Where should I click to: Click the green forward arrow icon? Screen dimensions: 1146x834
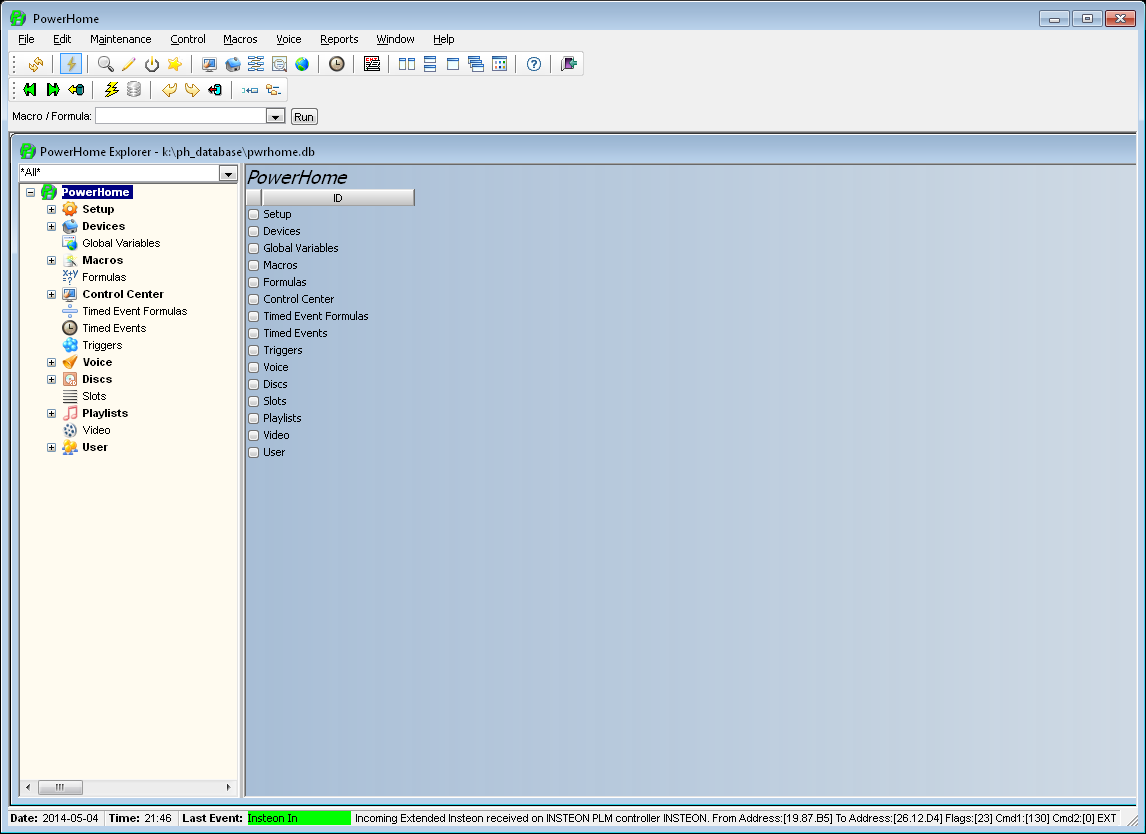click(x=53, y=90)
